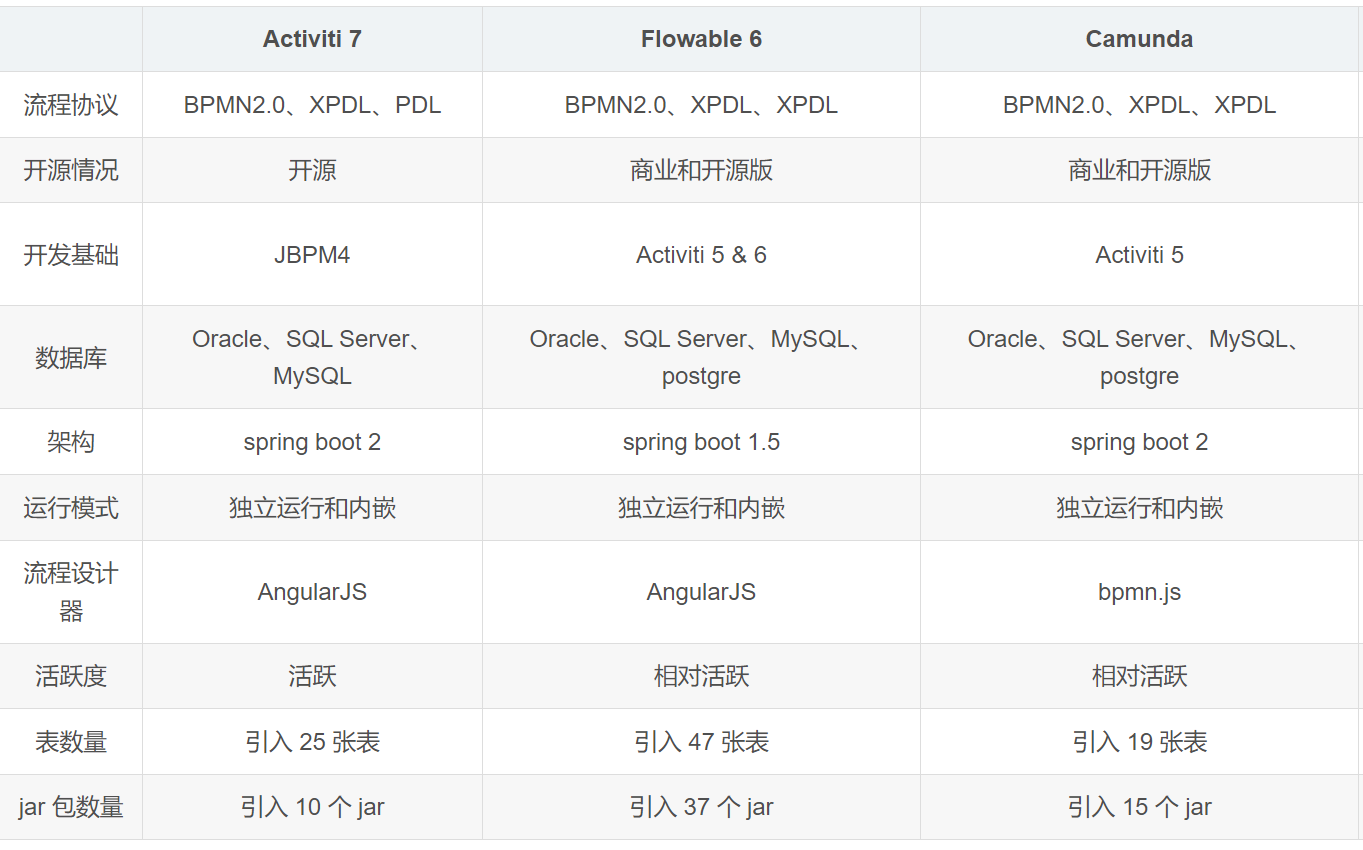Screen dimensions: 1363x850
Task: Select the "架构" row label
Action: (71, 442)
